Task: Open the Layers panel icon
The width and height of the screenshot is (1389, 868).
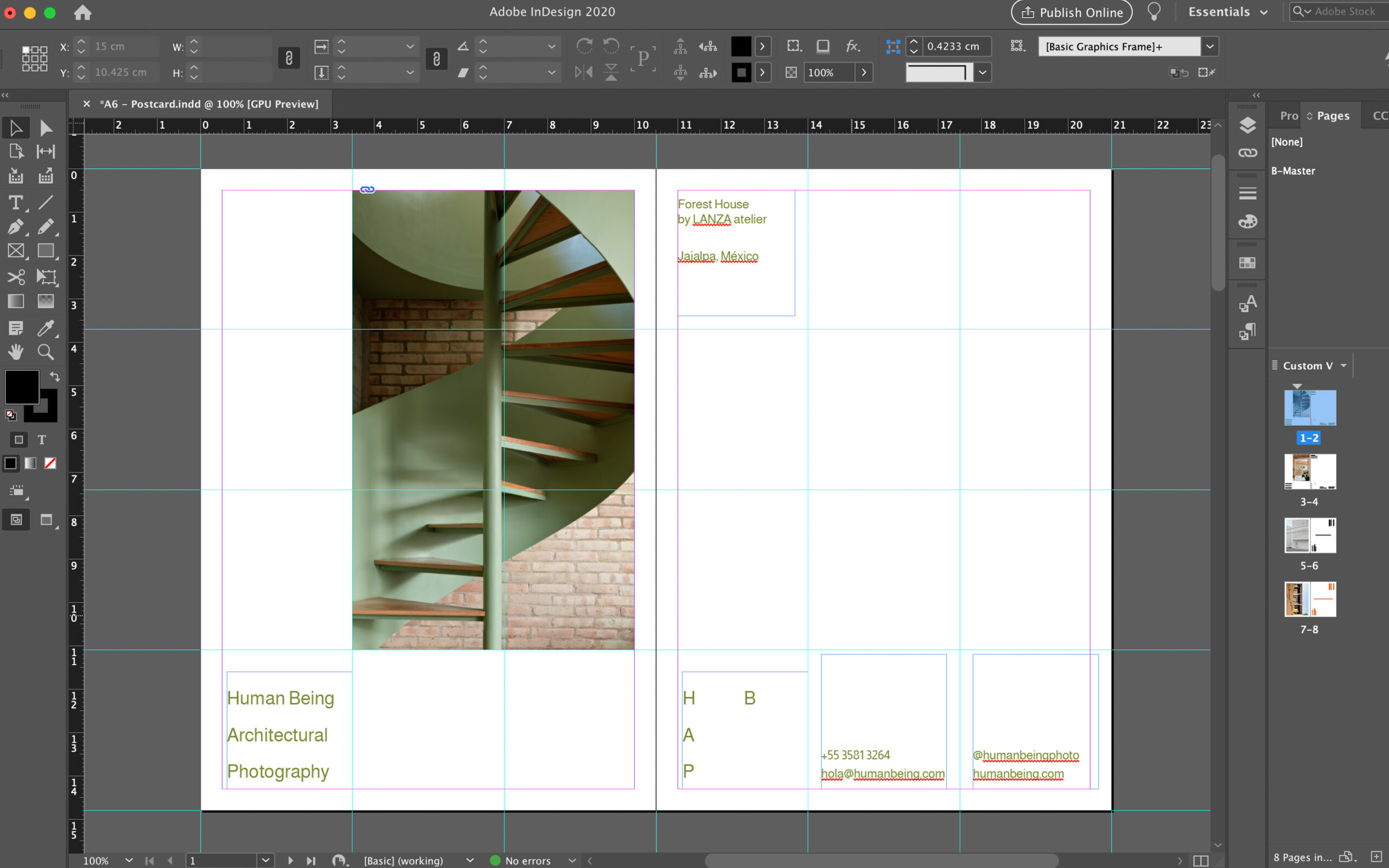Action: pyautogui.click(x=1247, y=125)
